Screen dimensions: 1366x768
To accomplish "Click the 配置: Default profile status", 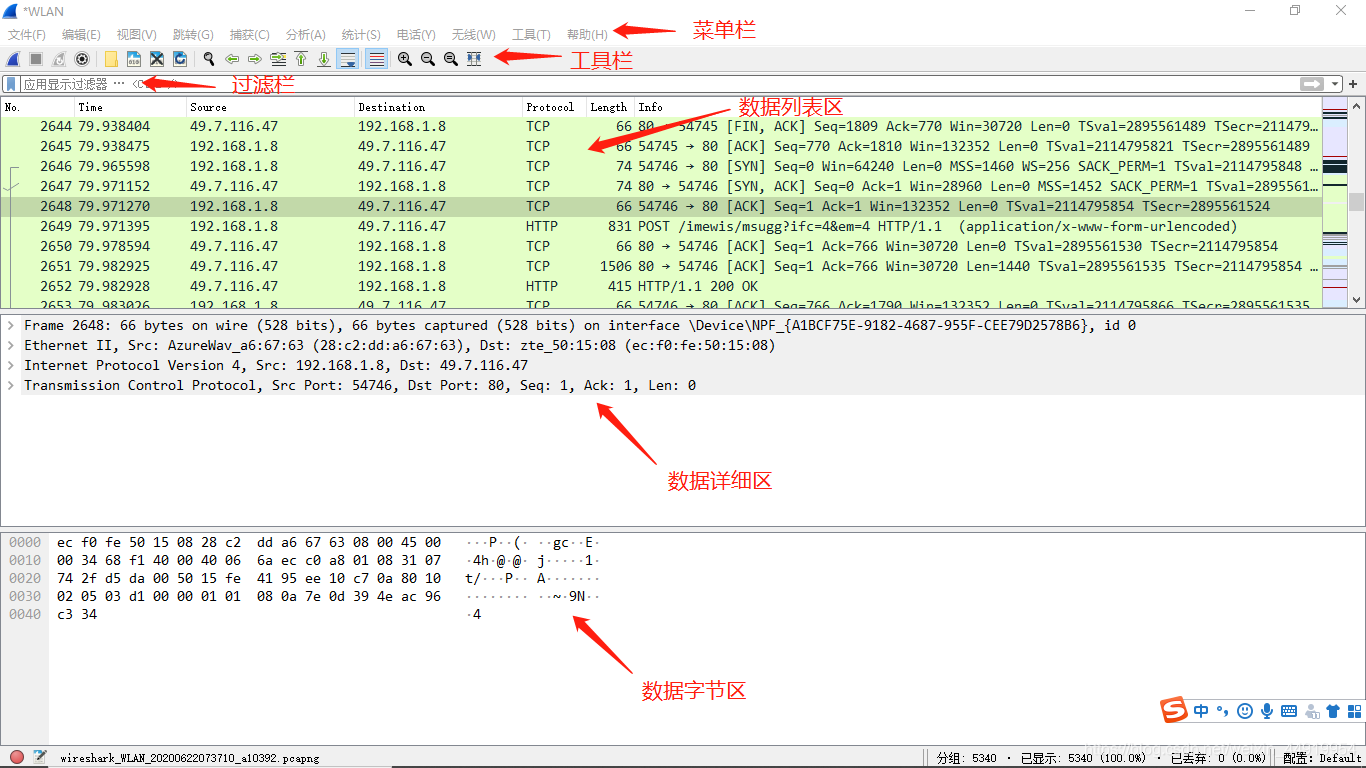I will 1321,757.
